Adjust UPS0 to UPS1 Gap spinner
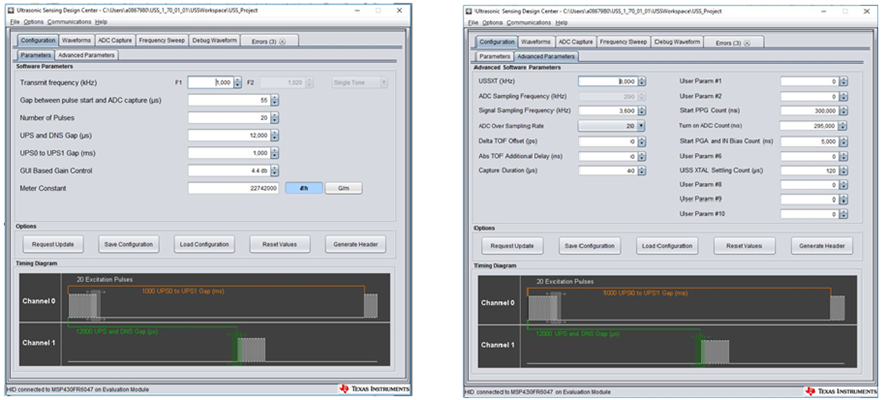This screenshot has width=884, height=400. point(275,153)
